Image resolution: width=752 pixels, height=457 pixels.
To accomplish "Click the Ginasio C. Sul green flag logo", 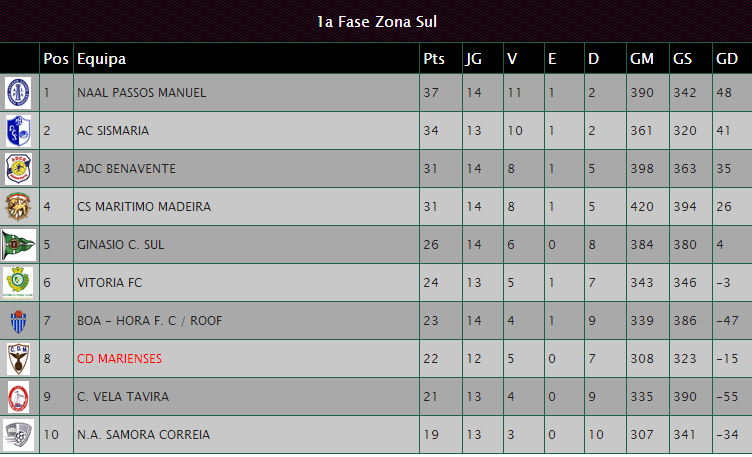I will [x=19, y=245].
